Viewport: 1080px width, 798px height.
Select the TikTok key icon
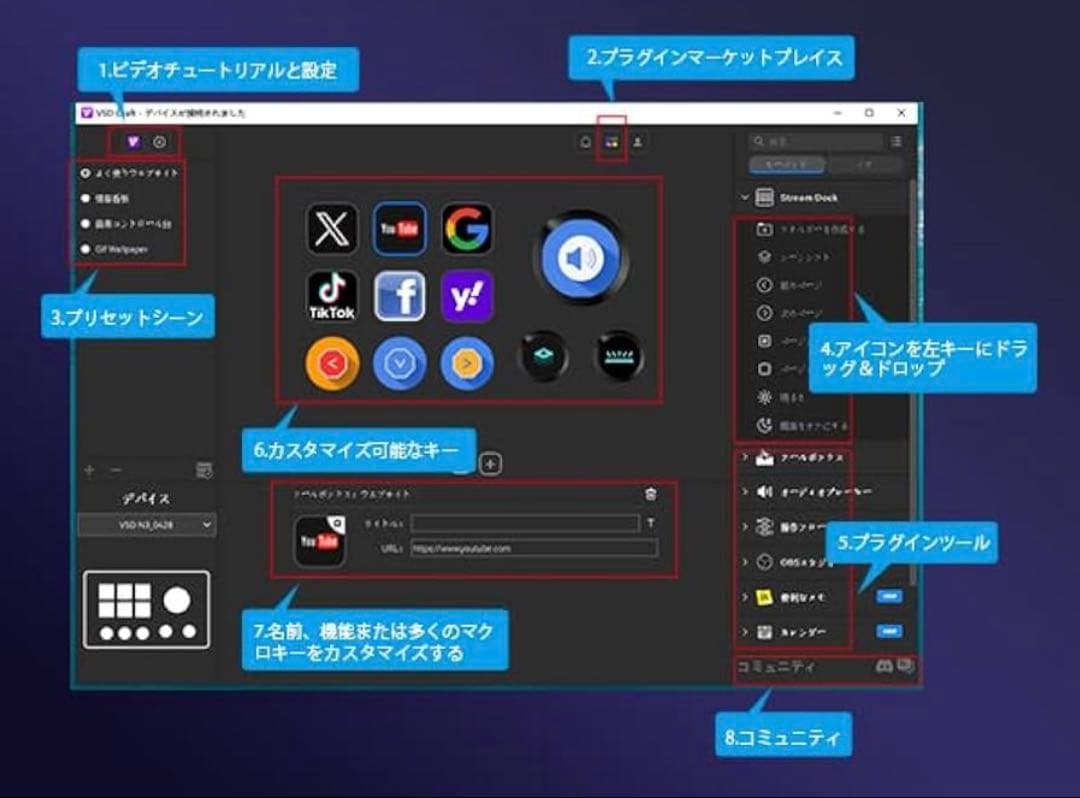pyautogui.click(x=332, y=296)
